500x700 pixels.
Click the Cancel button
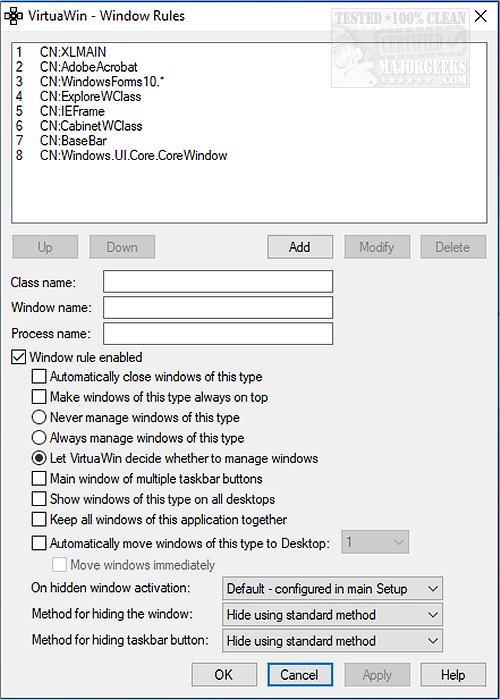tap(300, 675)
